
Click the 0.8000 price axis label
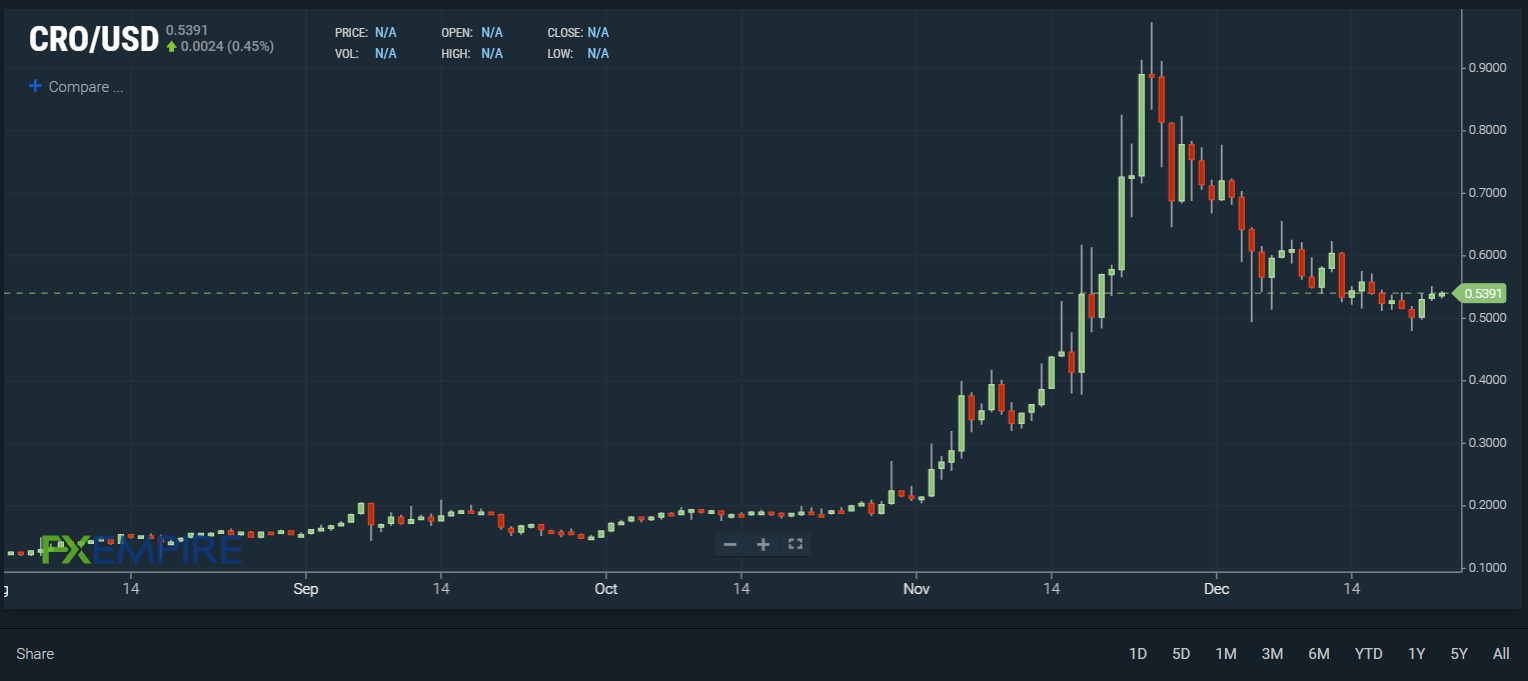[x=1486, y=130]
